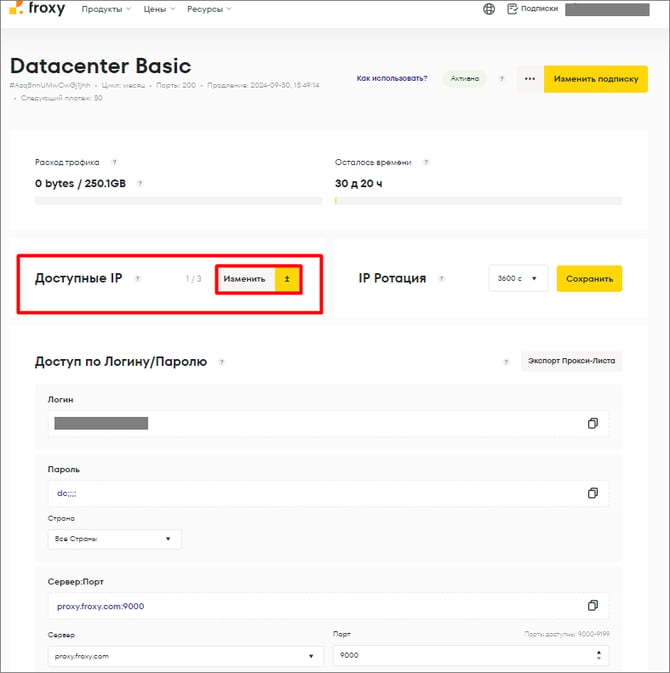Click the 0 bytes / 250.1GB text
This screenshot has height=673, width=670.
(x=80, y=184)
